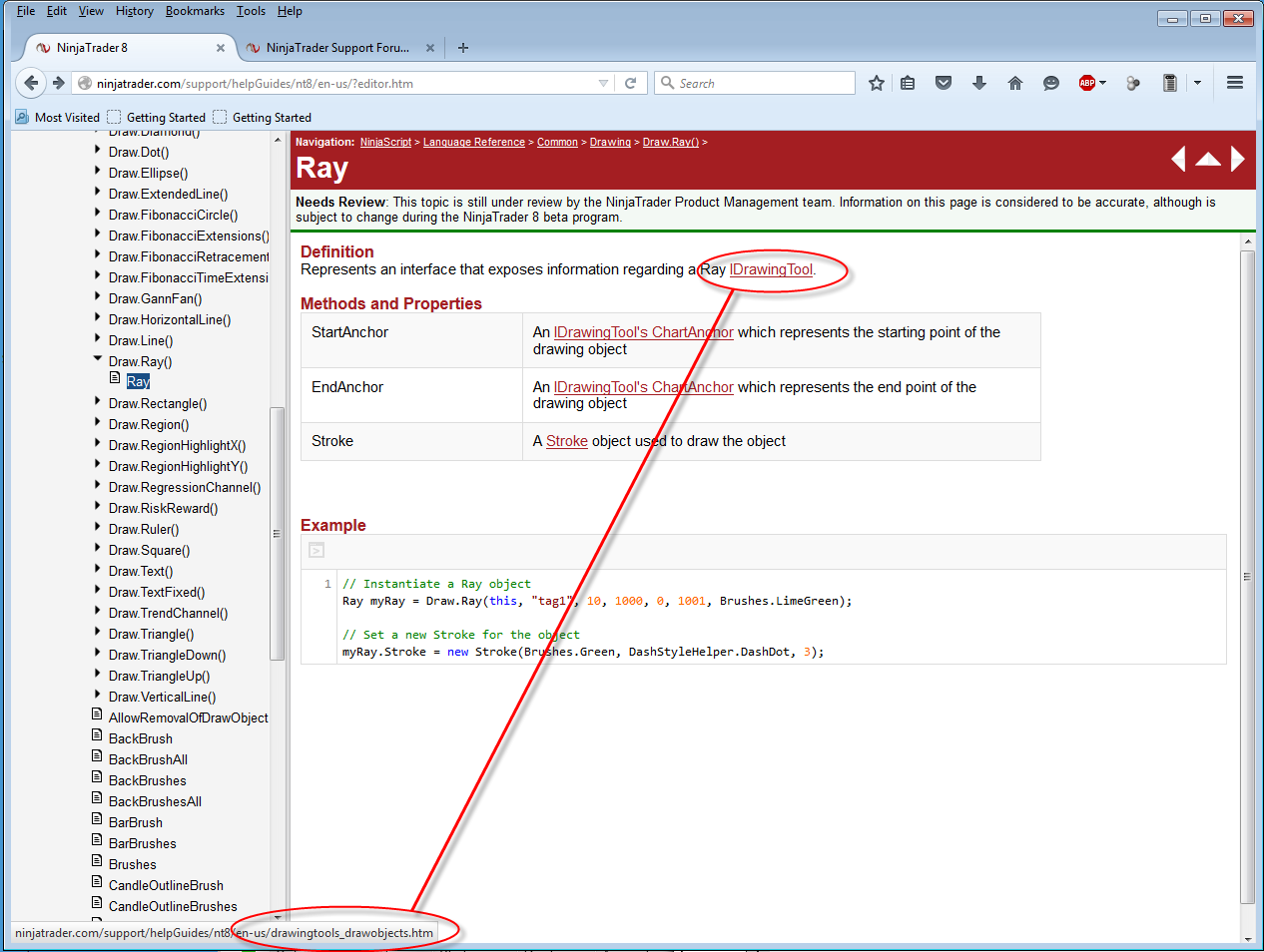This screenshot has width=1264, height=952.
Task: Expand the Draw.Line() tree node
Action: click(98, 339)
